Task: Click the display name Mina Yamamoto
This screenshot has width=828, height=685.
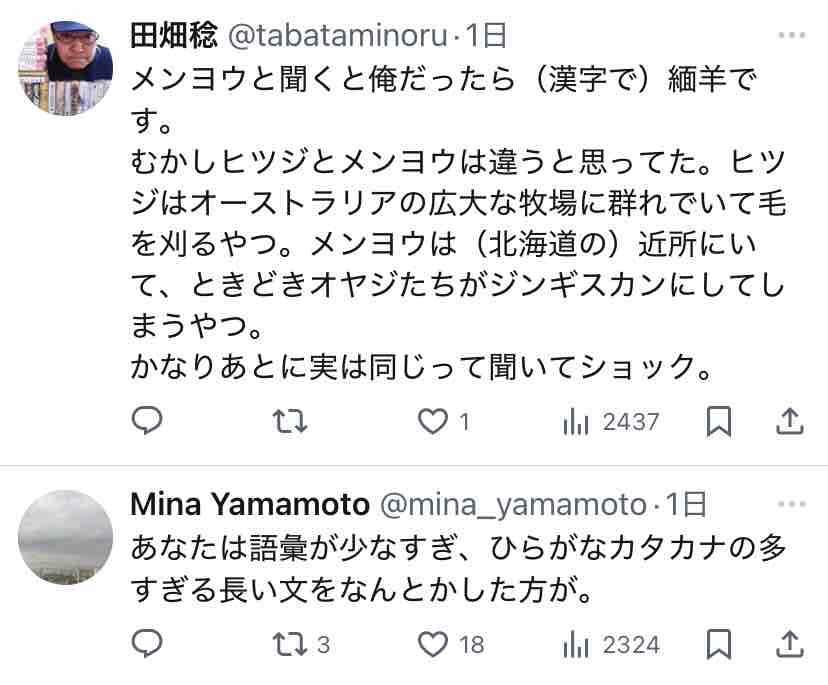Action: (x=250, y=502)
